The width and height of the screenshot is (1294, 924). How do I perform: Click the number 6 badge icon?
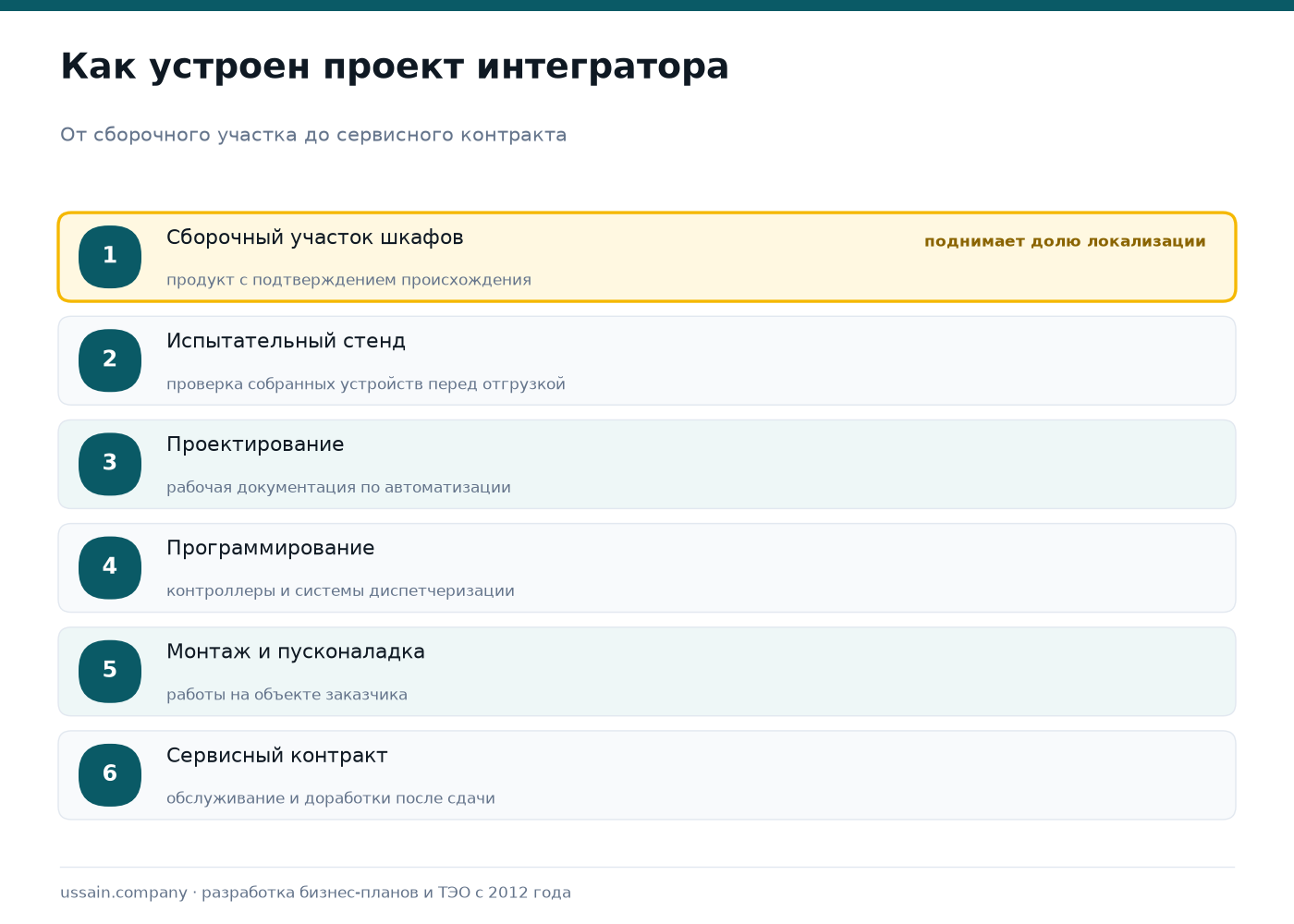(x=110, y=774)
